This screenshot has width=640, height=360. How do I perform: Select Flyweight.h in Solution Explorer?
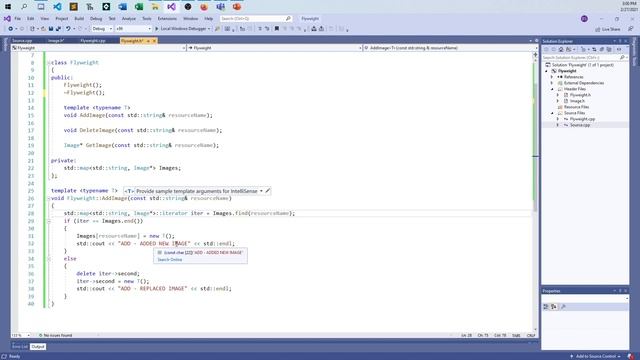(x=580, y=95)
